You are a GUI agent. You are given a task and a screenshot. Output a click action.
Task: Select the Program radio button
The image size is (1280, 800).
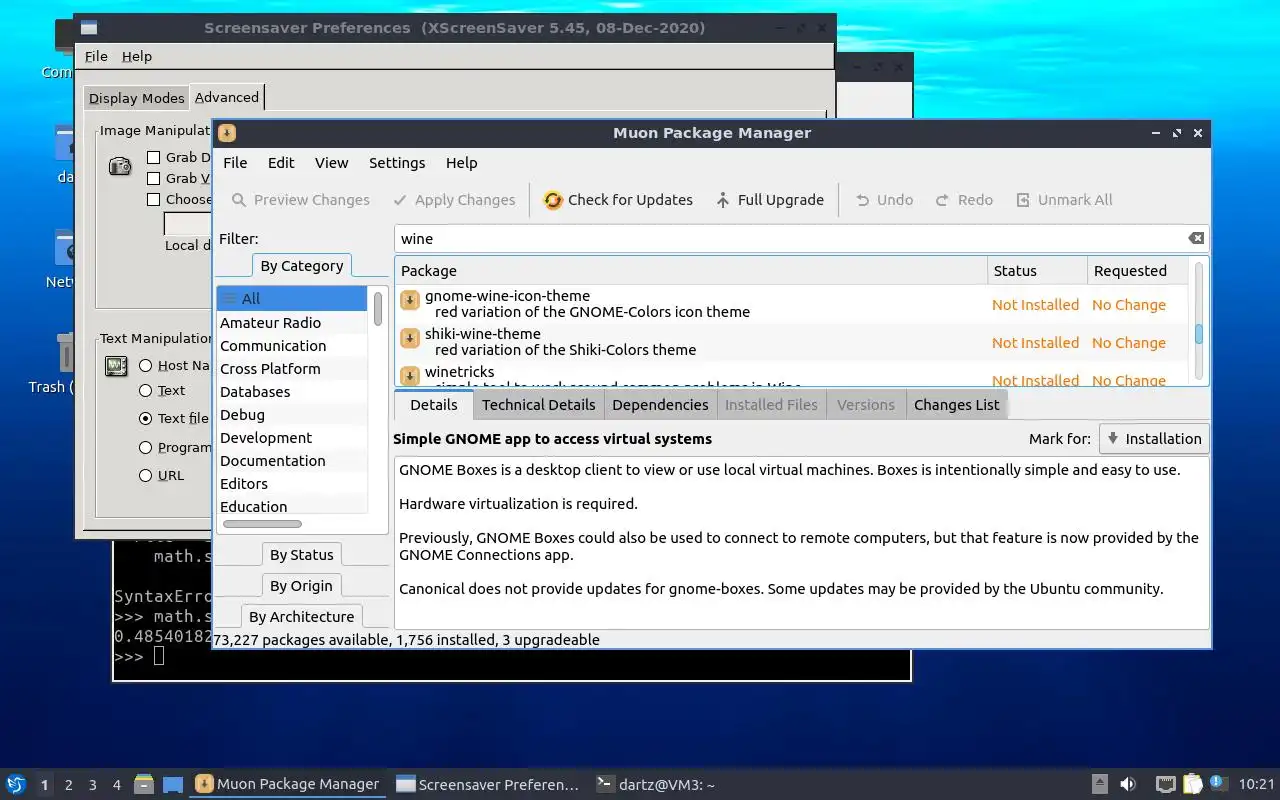tap(146, 447)
